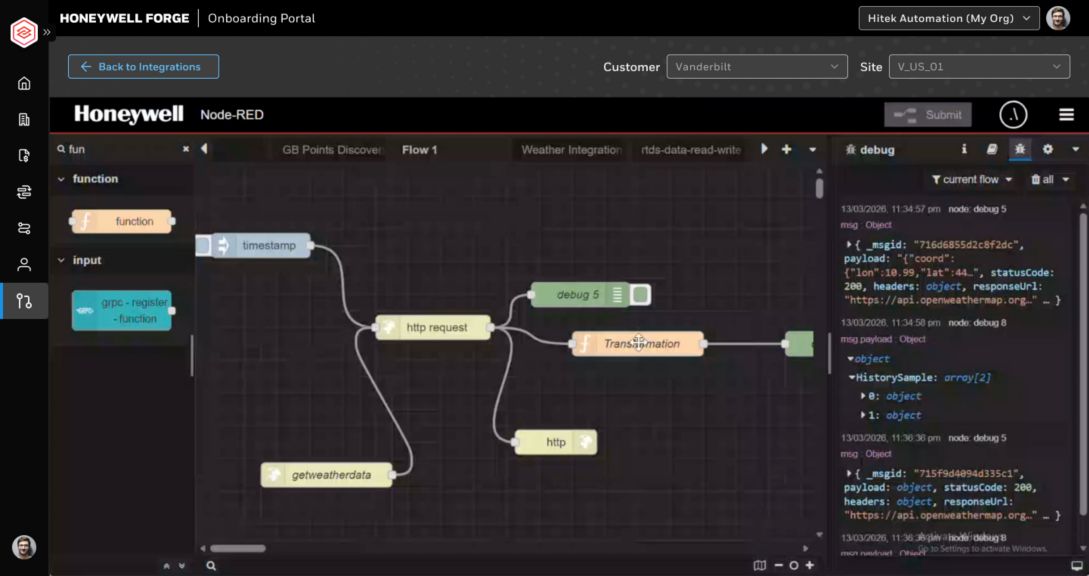Toggle the navigator map icon
1089x576 pixels.
pyautogui.click(x=760, y=566)
